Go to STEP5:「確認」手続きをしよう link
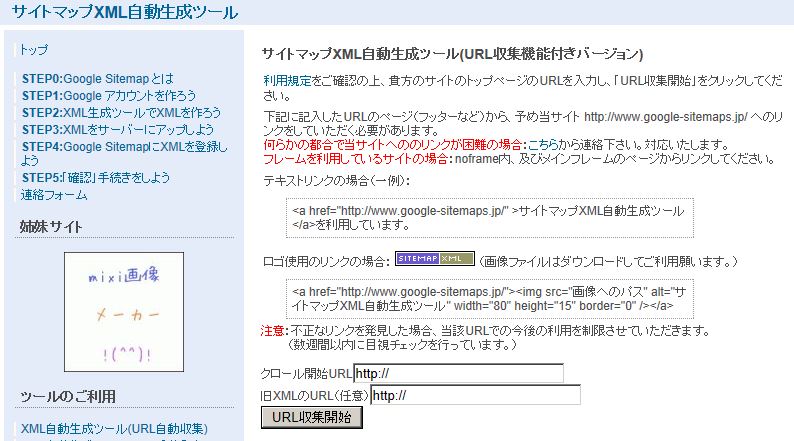Viewport: 794px width, 441px height. 96,177
